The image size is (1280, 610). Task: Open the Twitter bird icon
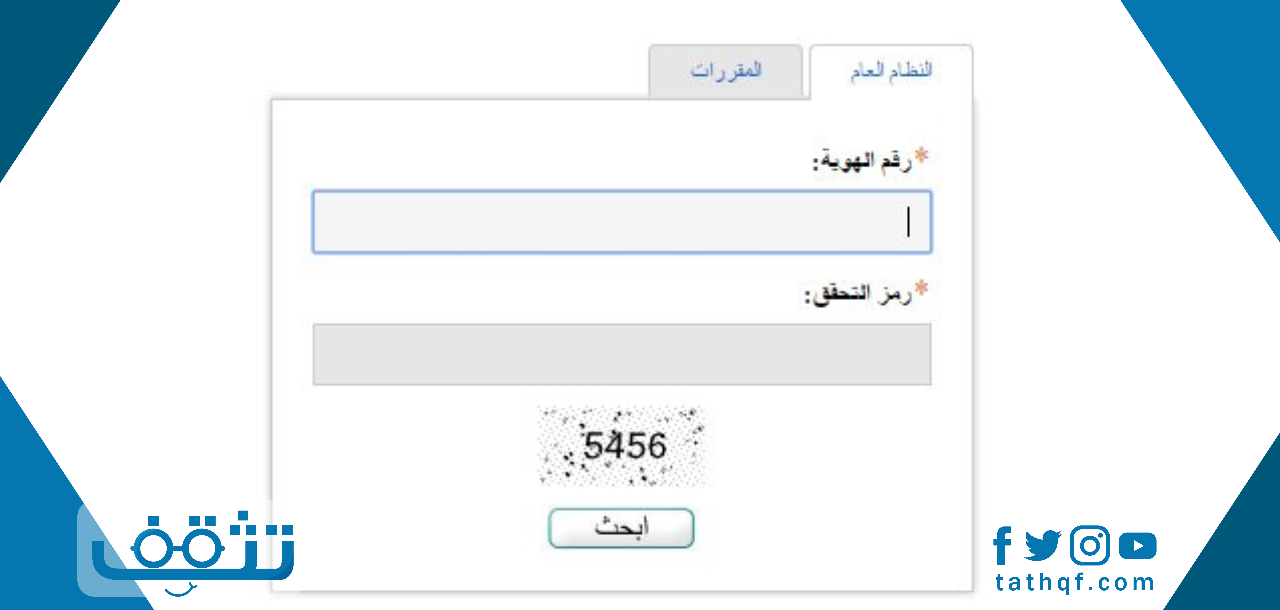tap(1042, 546)
